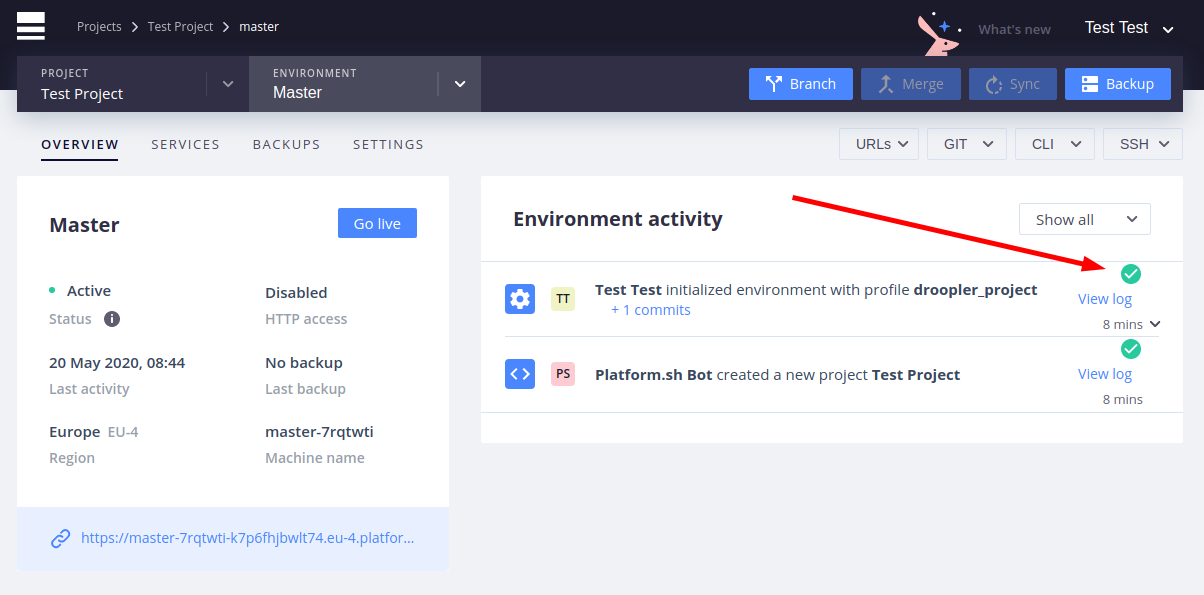Open the SSH dropdown

[1143, 144]
